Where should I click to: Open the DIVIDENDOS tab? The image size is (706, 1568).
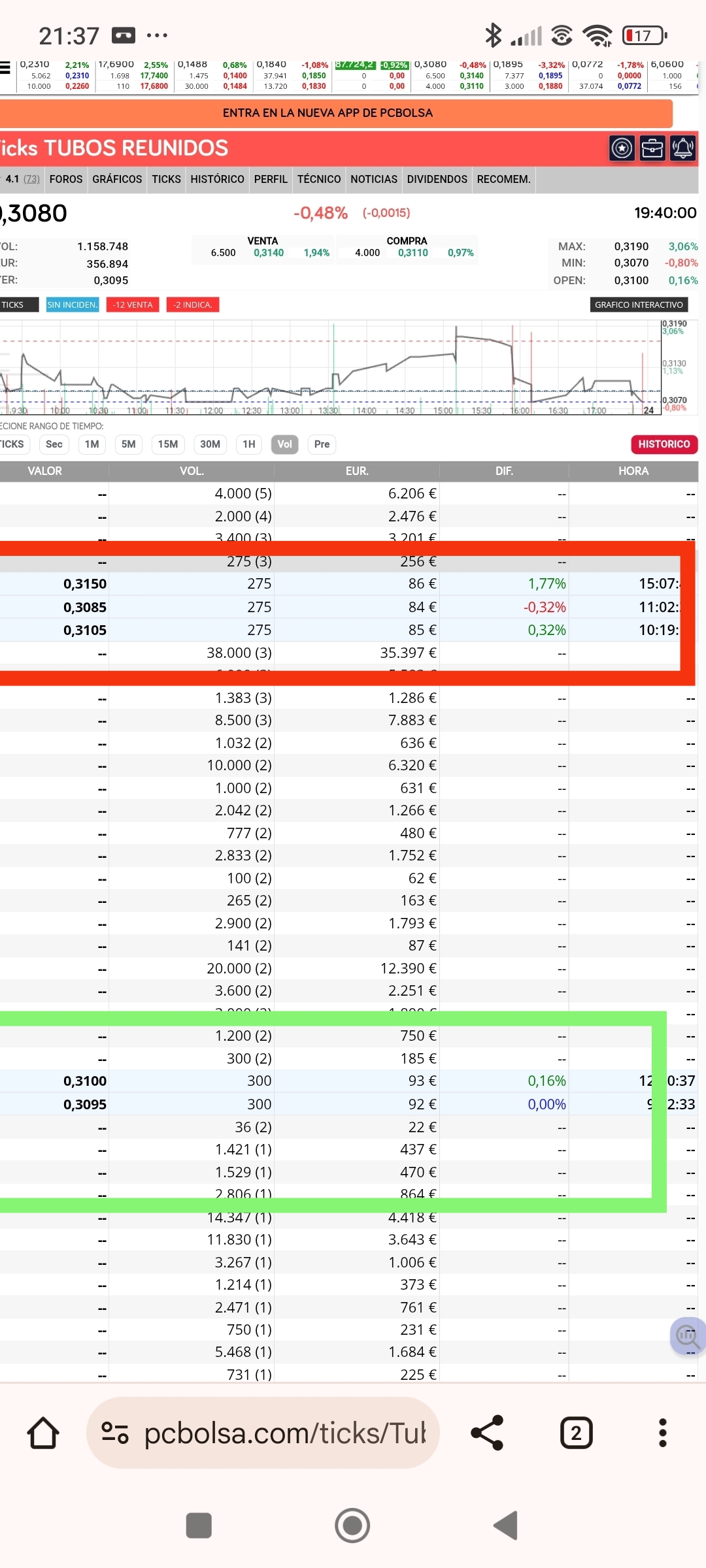[x=437, y=179]
